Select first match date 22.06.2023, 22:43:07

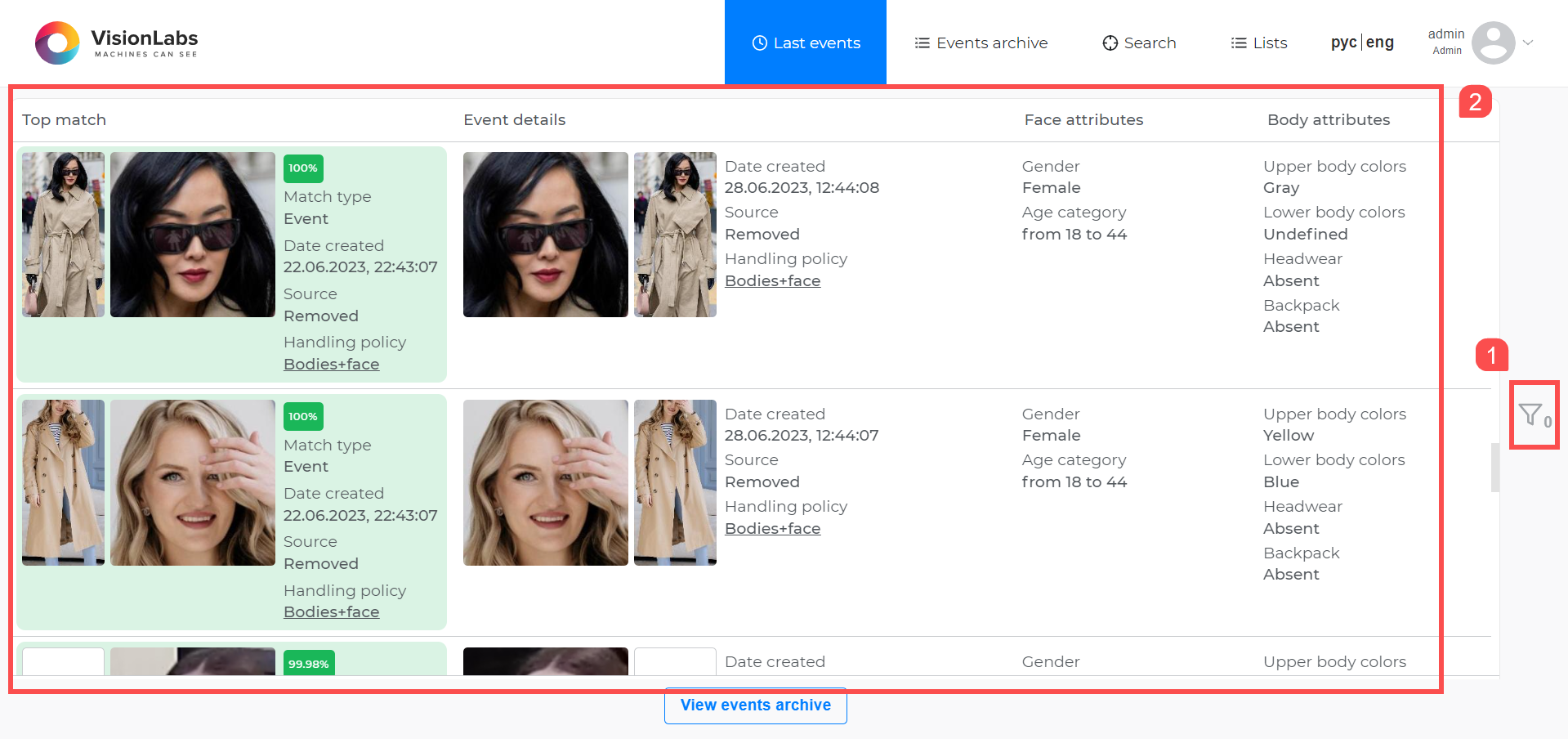[360, 266]
